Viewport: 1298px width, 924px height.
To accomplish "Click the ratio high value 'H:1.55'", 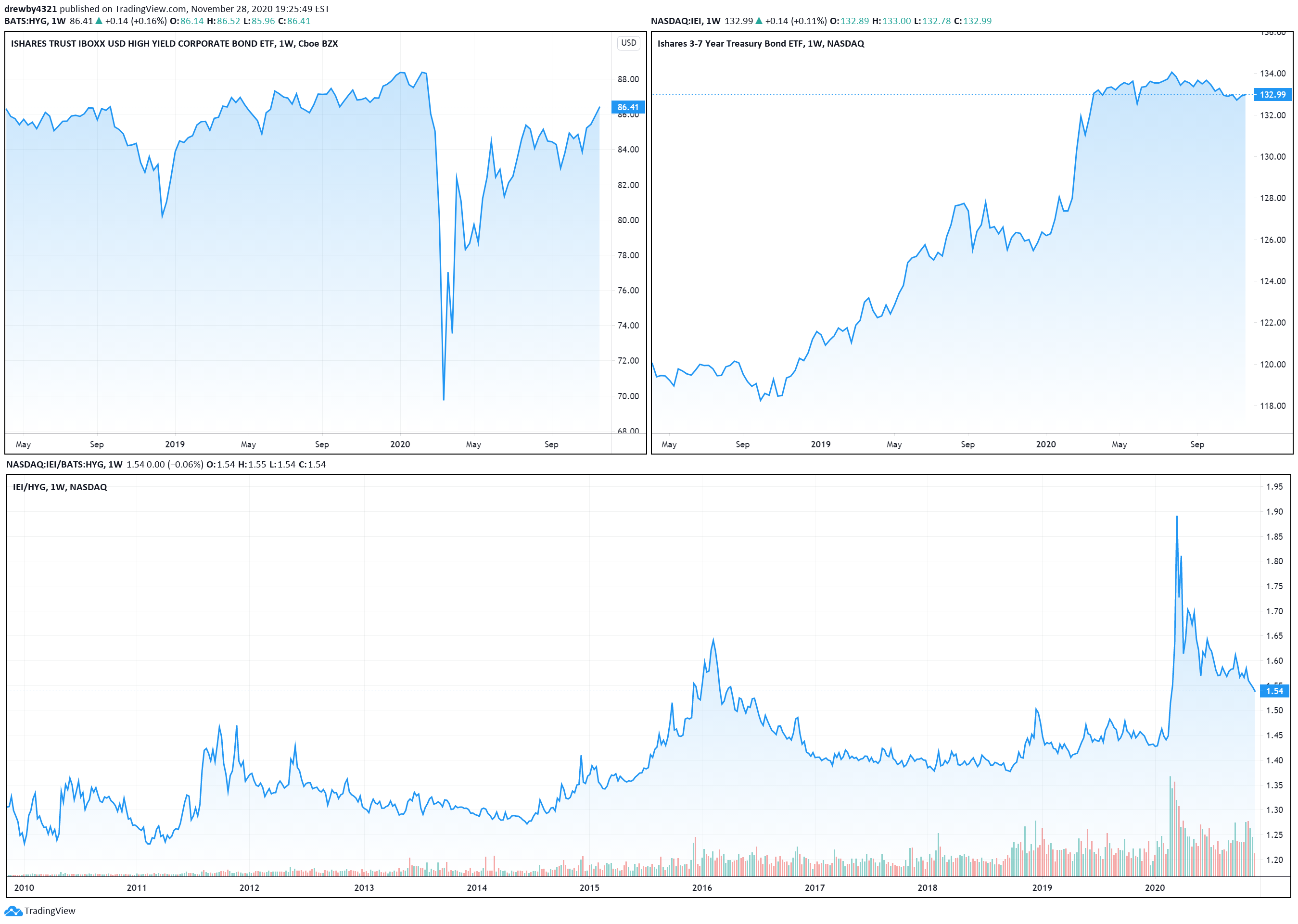I will pos(252,464).
